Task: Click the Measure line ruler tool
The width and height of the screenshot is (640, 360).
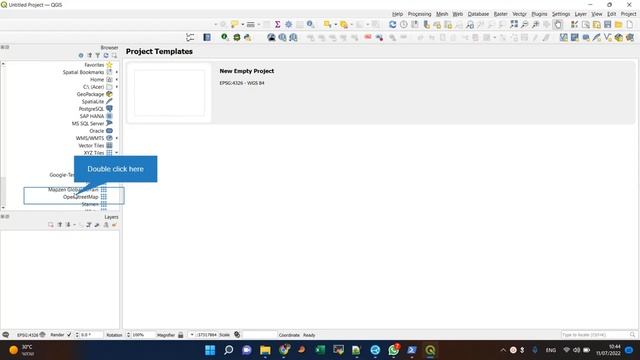Action: tap(251, 24)
